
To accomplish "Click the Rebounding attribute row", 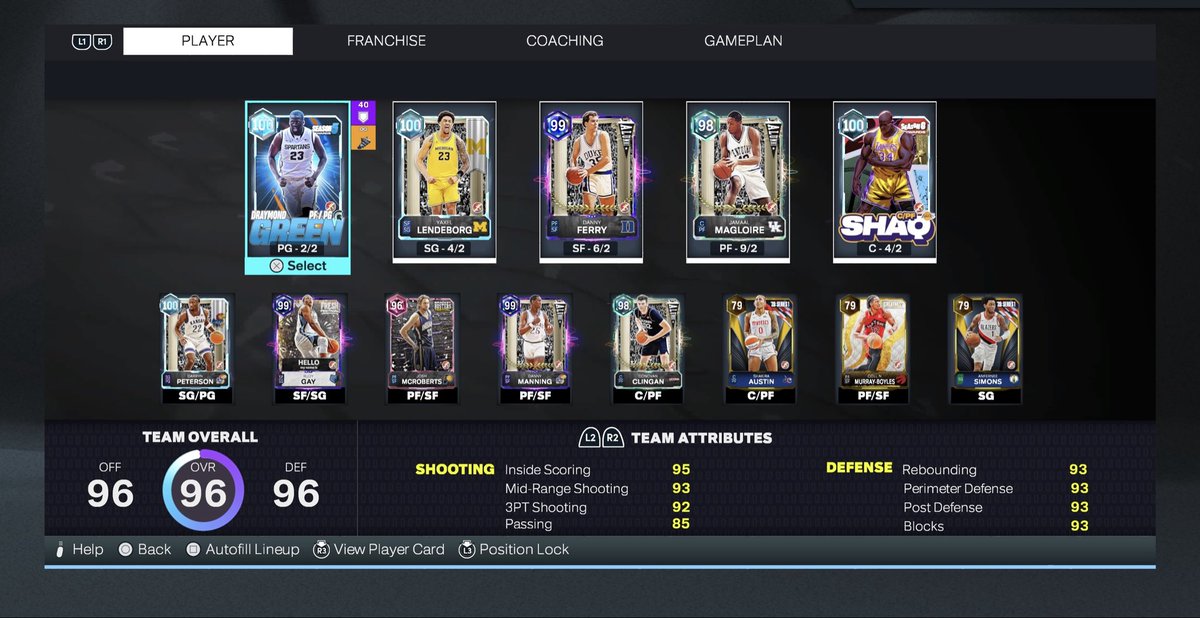I will (995, 470).
